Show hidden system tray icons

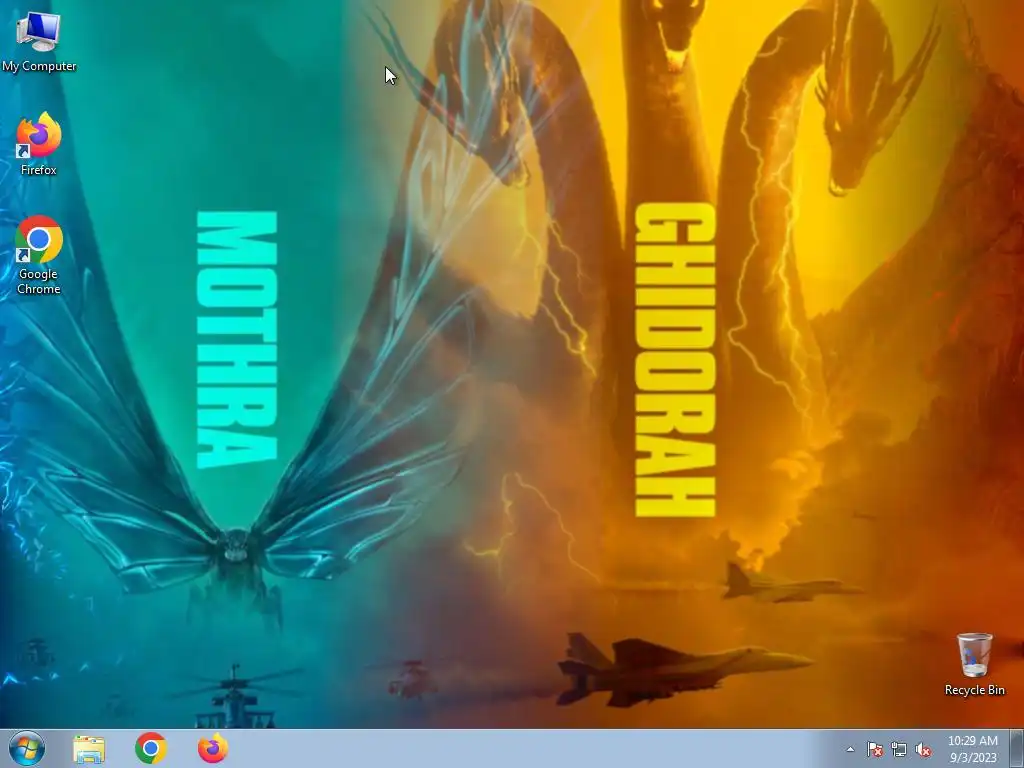coord(850,749)
